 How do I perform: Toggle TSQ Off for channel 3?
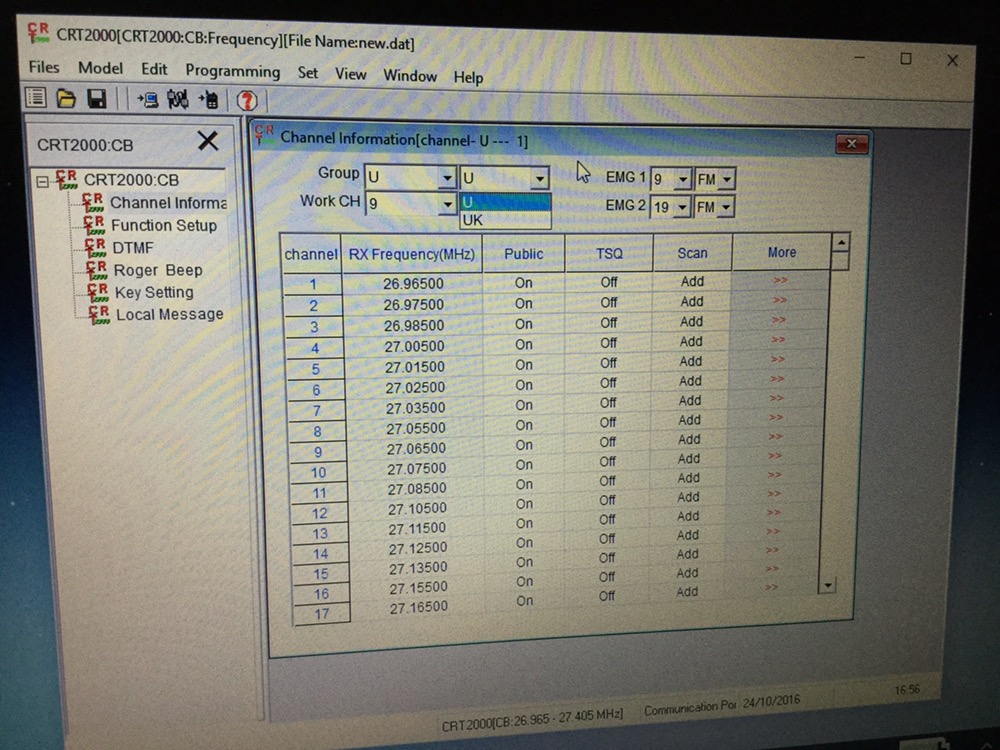(609, 323)
